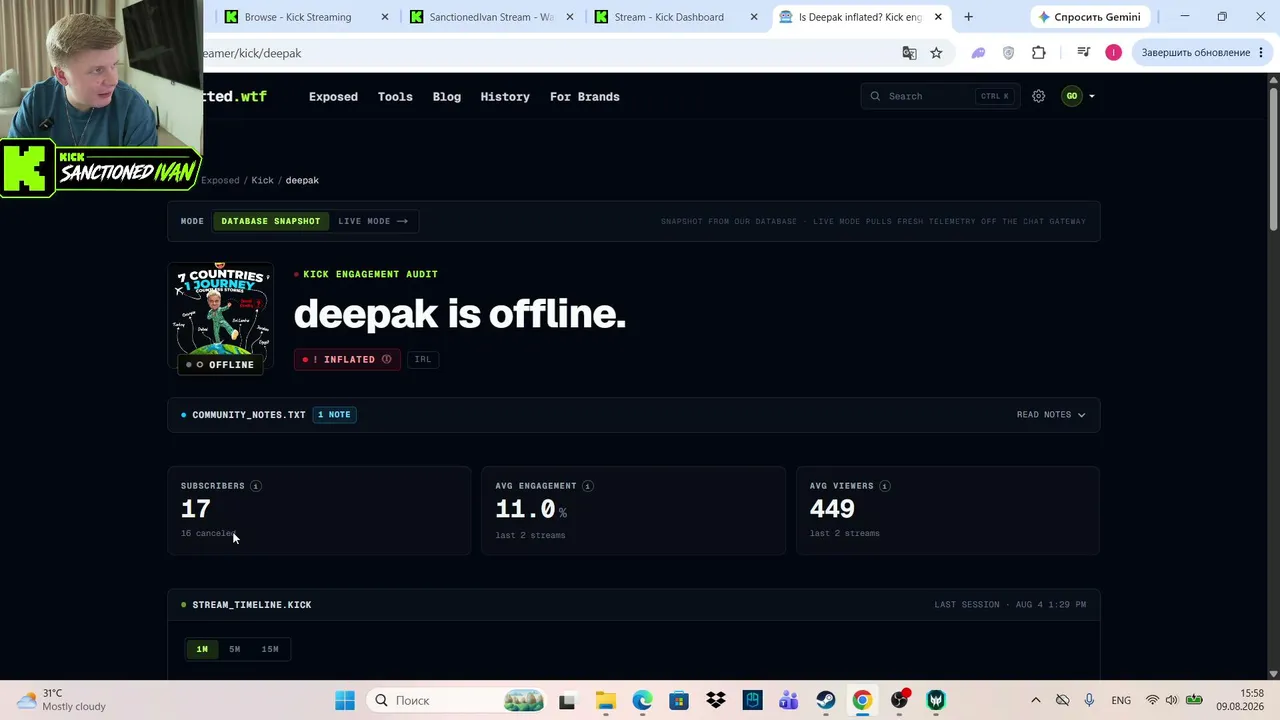Open Google Chrome from the taskbar
This screenshot has width=1280, height=720.
click(862, 700)
